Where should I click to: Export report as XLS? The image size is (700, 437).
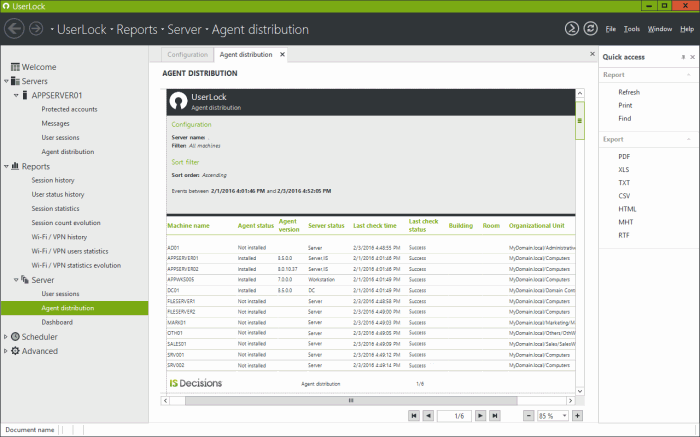pos(624,170)
